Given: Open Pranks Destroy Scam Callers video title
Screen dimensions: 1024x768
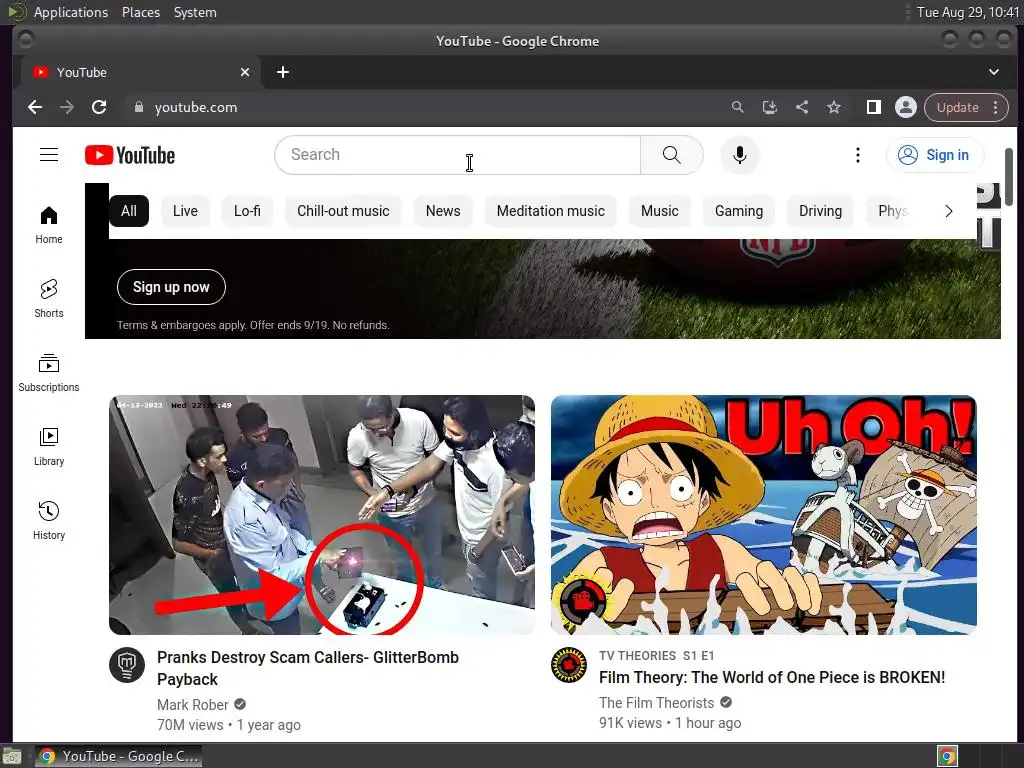Looking at the screenshot, I should pos(308,668).
